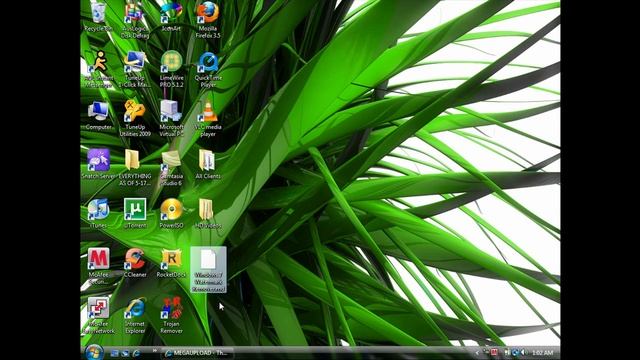Launch the uTorrent shortcut
The height and width of the screenshot is (360, 640).
[135, 213]
